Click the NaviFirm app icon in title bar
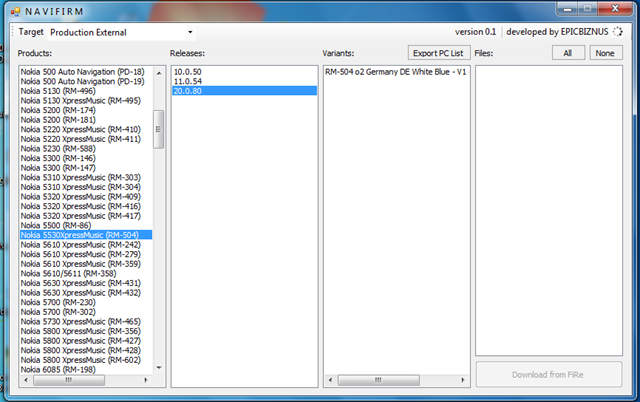This screenshot has height=402, width=640. [15, 12]
